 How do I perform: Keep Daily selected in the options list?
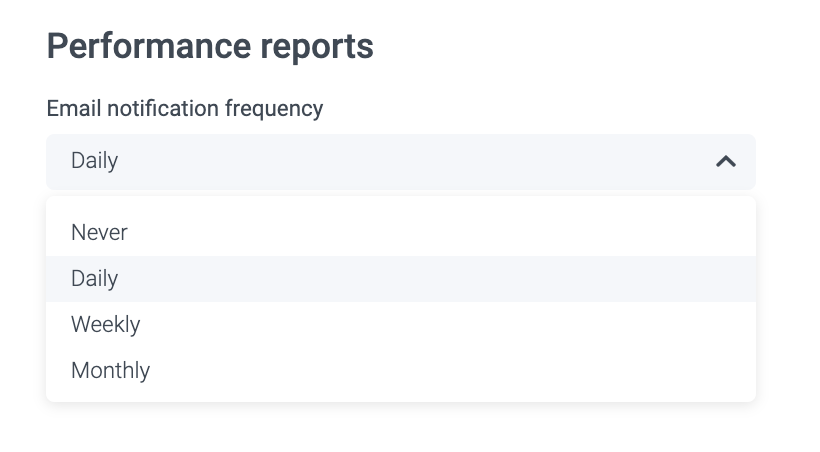[95, 279]
